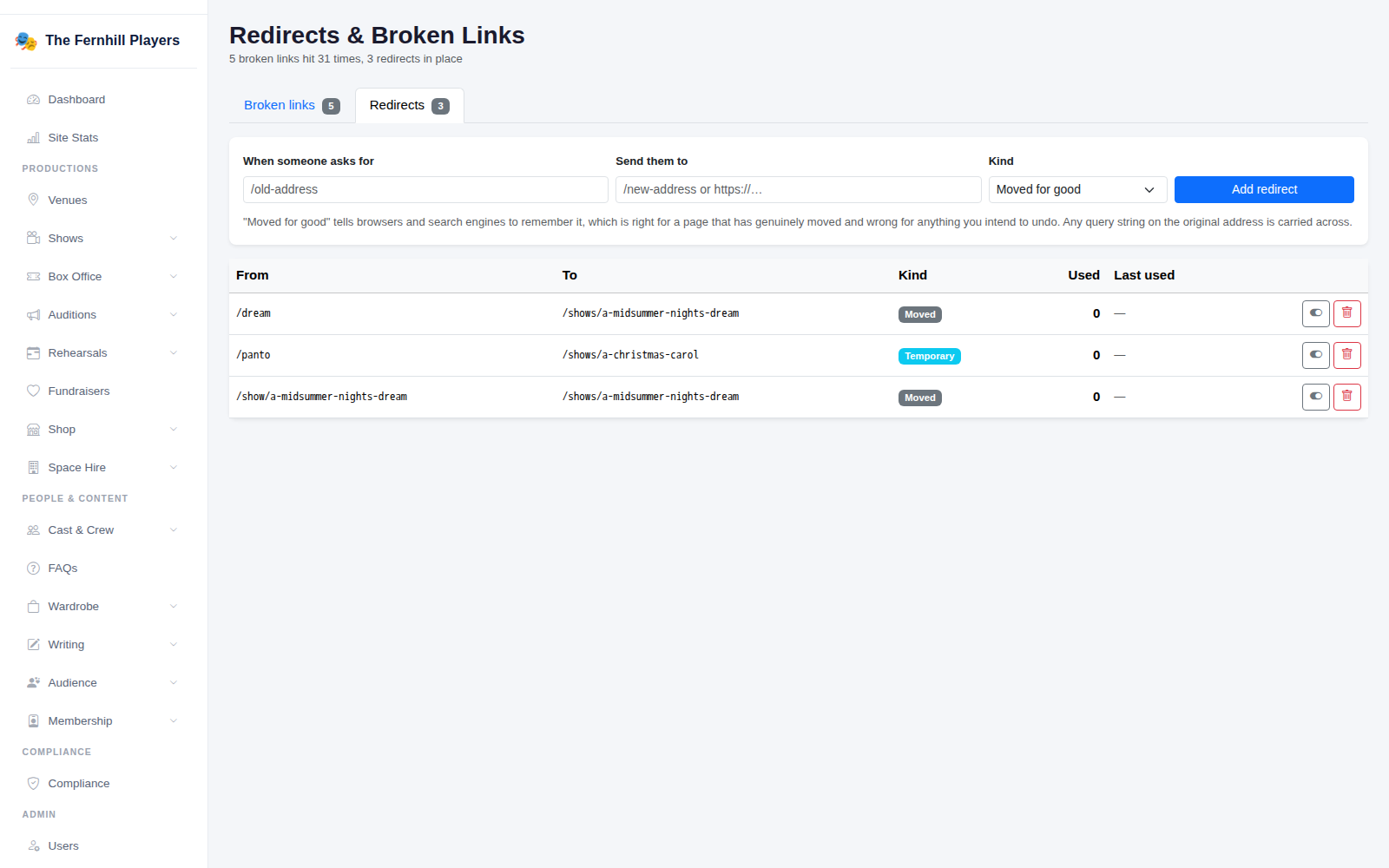The image size is (1389, 868).
Task: Expand the Space Hire submenu chevron
Action: tap(174, 468)
